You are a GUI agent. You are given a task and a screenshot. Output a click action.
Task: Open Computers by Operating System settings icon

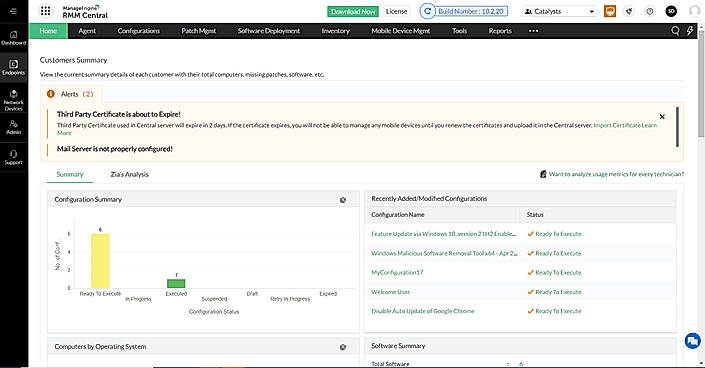pyautogui.click(x=343, y=347)
